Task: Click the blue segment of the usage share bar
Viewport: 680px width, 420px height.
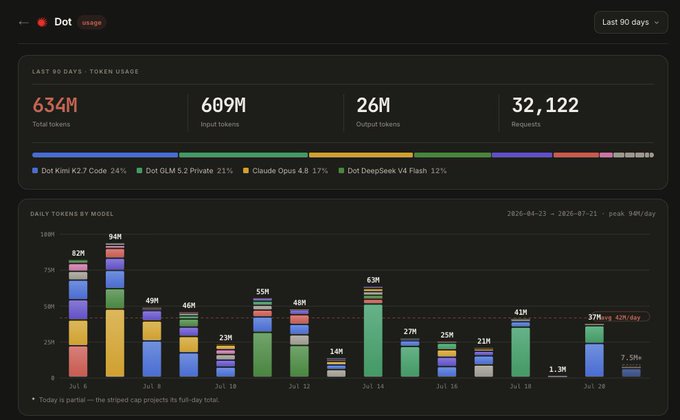Action: tap(105, 155)
